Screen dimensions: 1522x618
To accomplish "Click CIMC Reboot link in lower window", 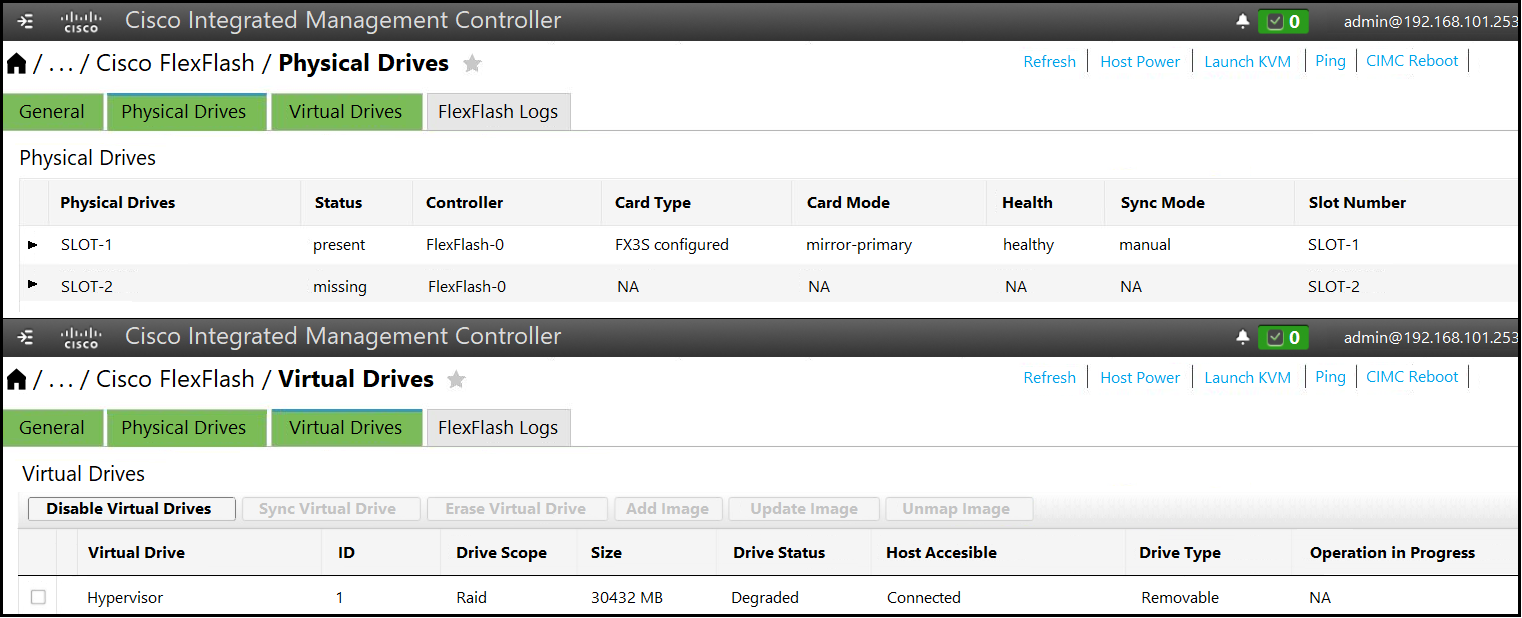I will pos(1412,377).
